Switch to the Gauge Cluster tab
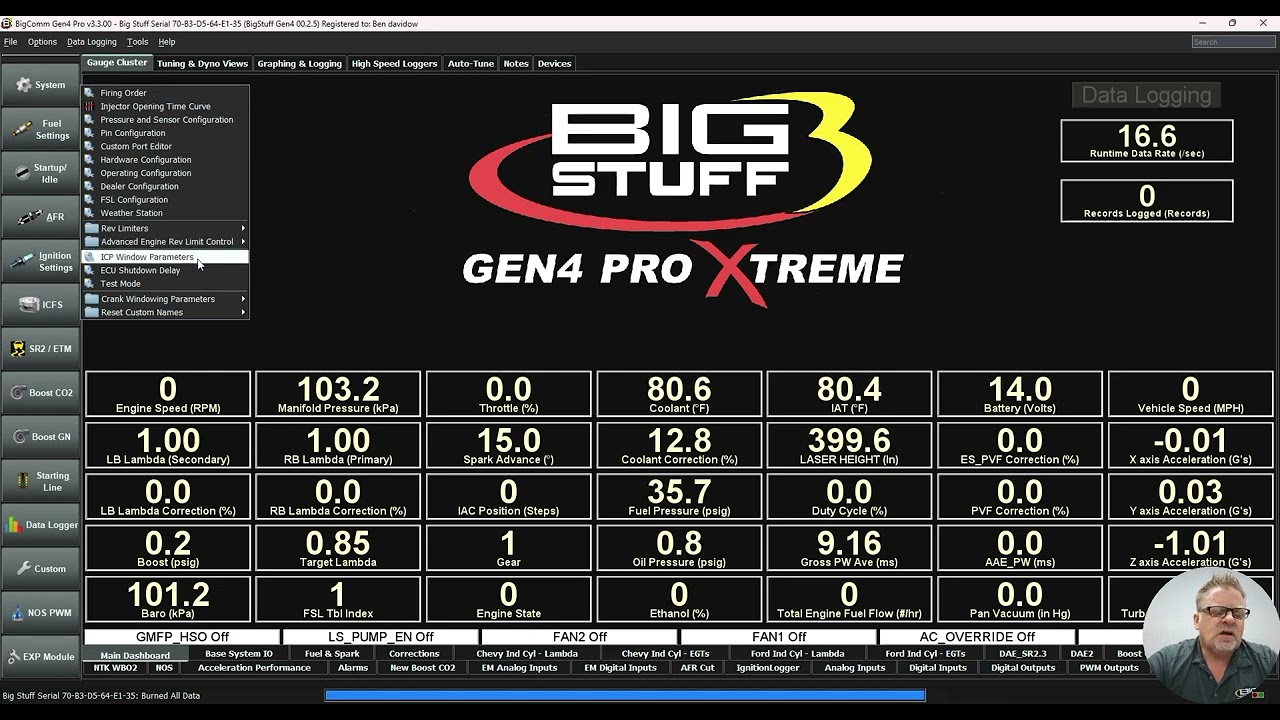This screenshot has width=1280, height=720. [117, 63]
